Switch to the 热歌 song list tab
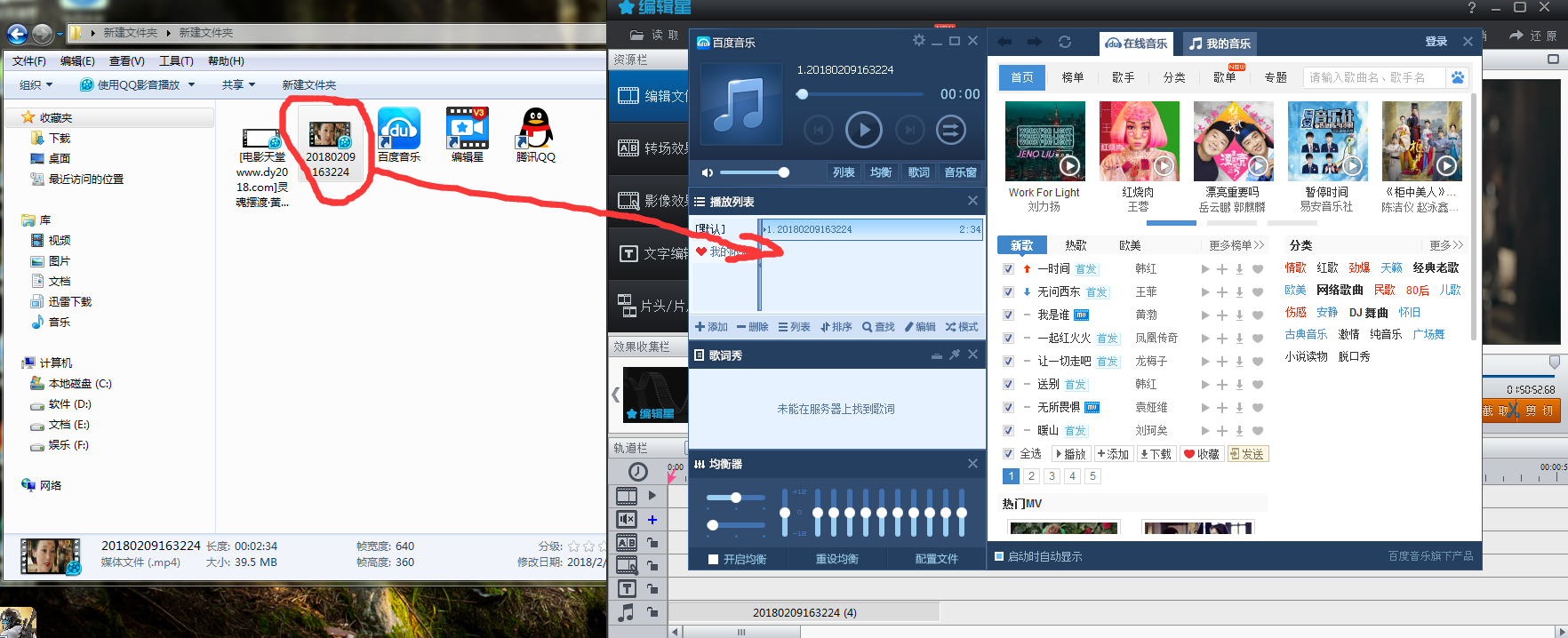The image size is (1568, 638). [1076, 245]
